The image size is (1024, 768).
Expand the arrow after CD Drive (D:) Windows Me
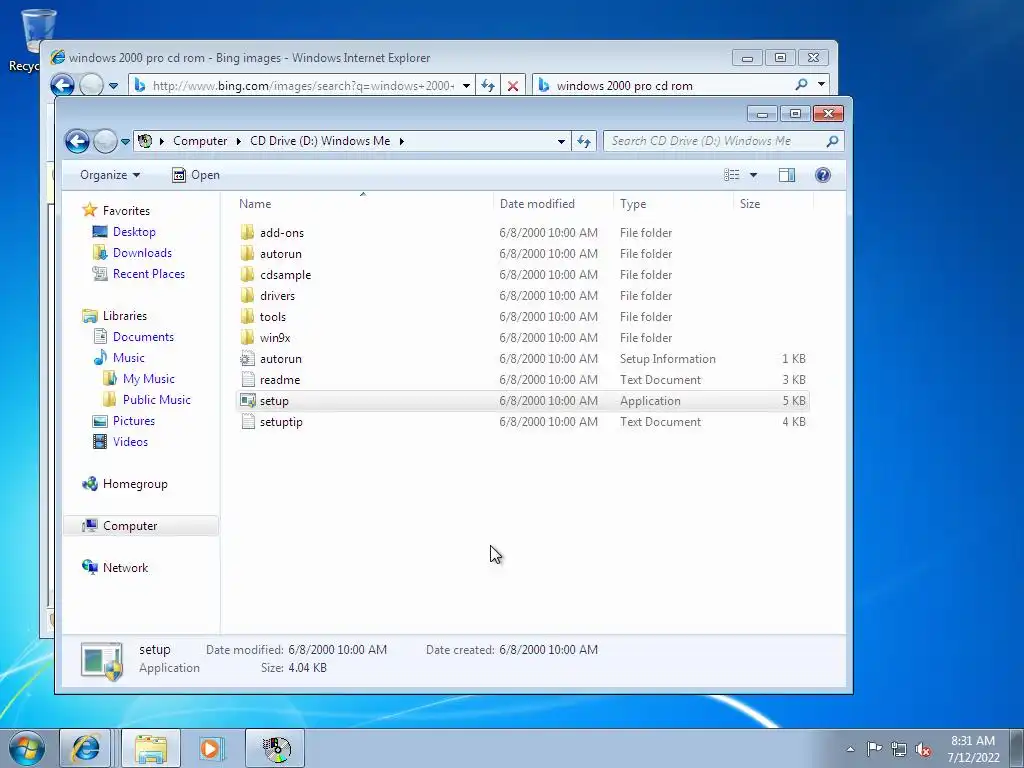(x=402, y=141)
